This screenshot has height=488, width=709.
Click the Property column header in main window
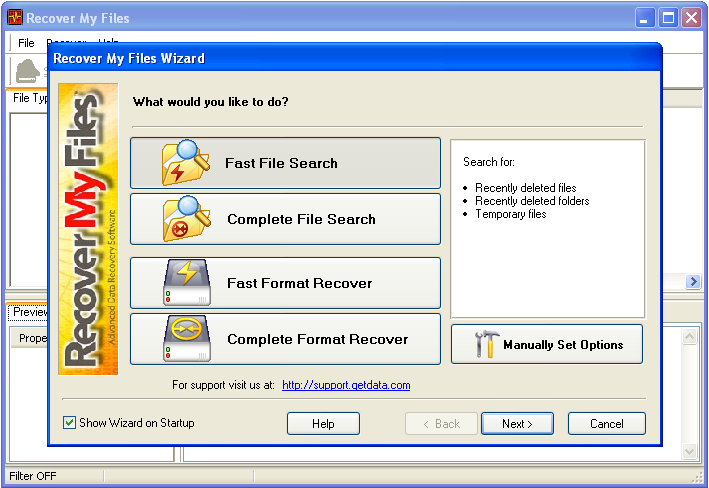pos(30,338)
